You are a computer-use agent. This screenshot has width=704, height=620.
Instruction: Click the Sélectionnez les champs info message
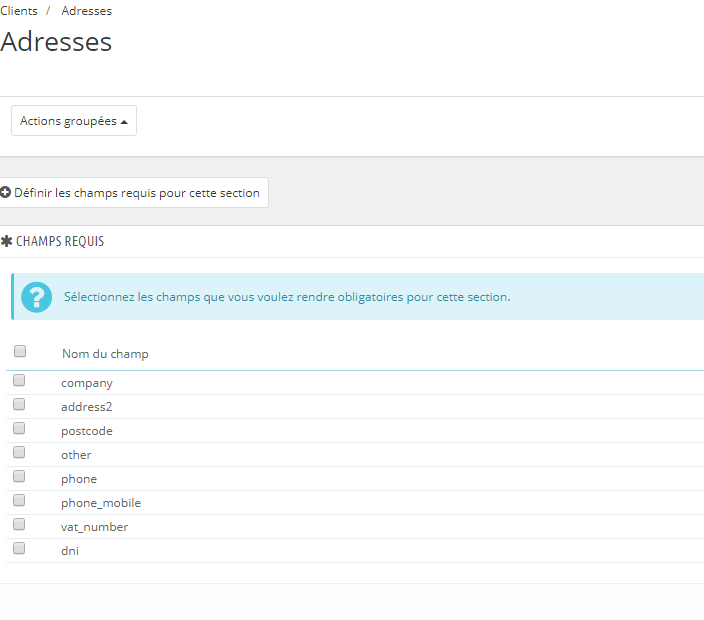point(287,297)
